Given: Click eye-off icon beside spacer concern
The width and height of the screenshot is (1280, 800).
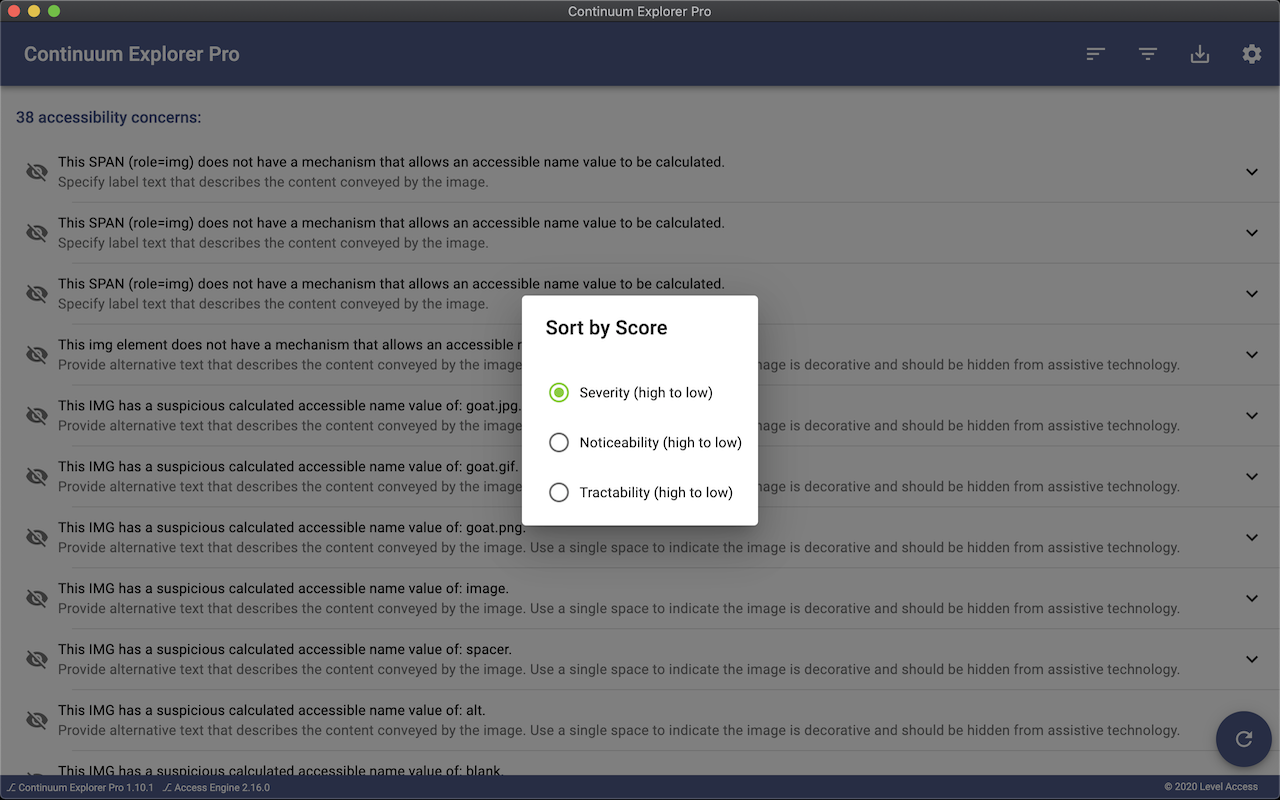Looking at the screenshot, I should coord(37,660).
